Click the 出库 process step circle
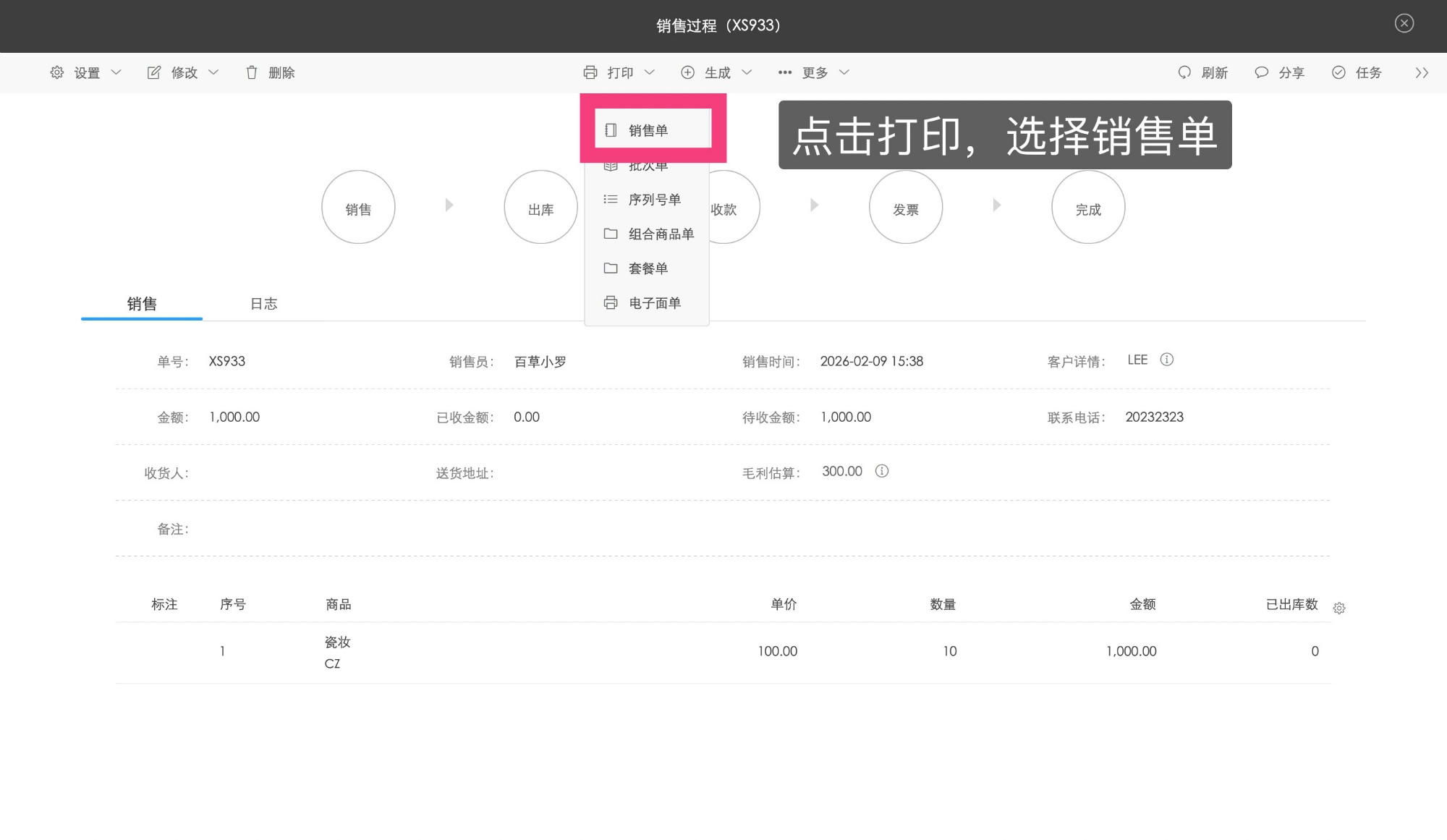Viewport: 1447px width, 840px height. [540, 207]
